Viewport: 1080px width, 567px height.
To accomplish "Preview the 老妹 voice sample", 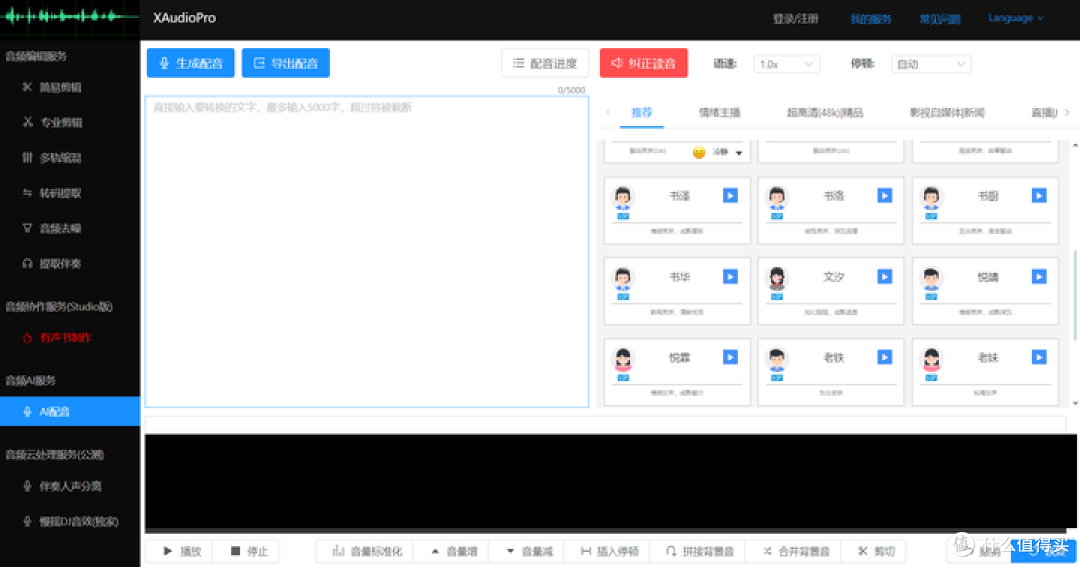I will (x=1039, y=357).
